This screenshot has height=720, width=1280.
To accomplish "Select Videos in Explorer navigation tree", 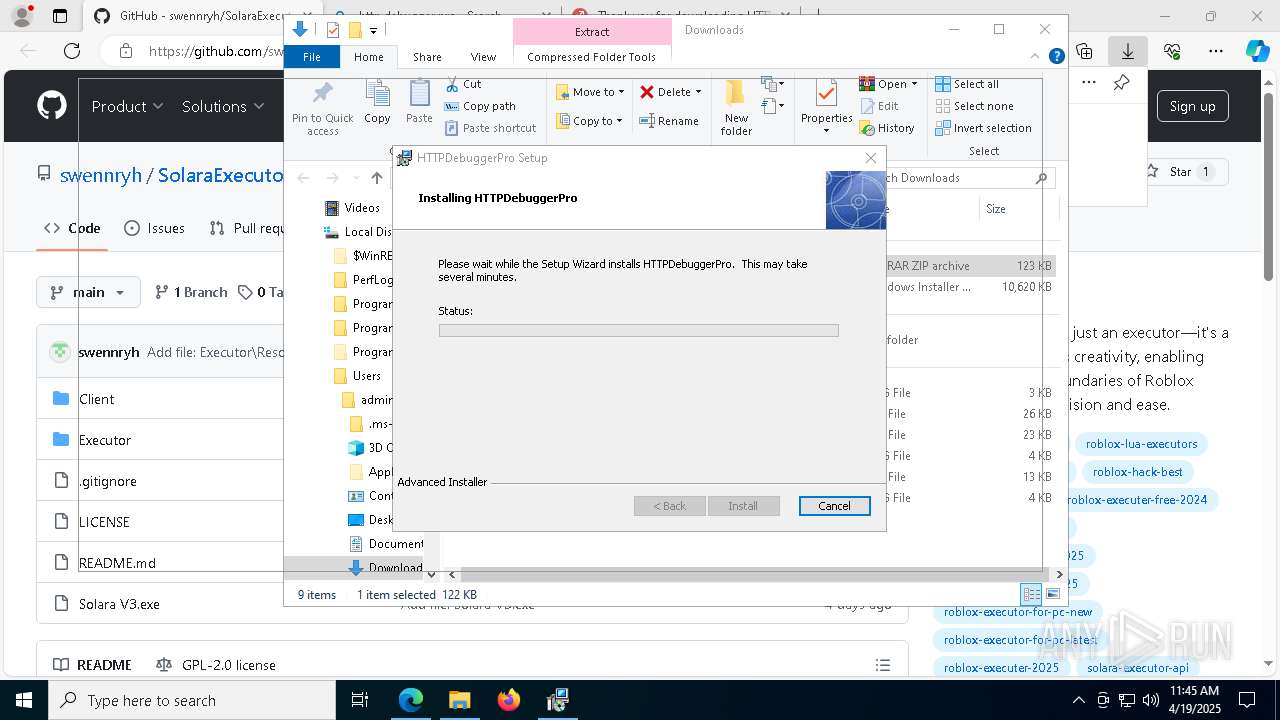I will click(x=352, y=208).
